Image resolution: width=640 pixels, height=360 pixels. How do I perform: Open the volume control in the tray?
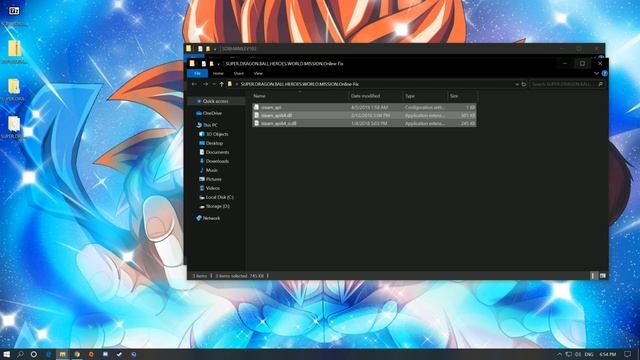tap(578, 354)
